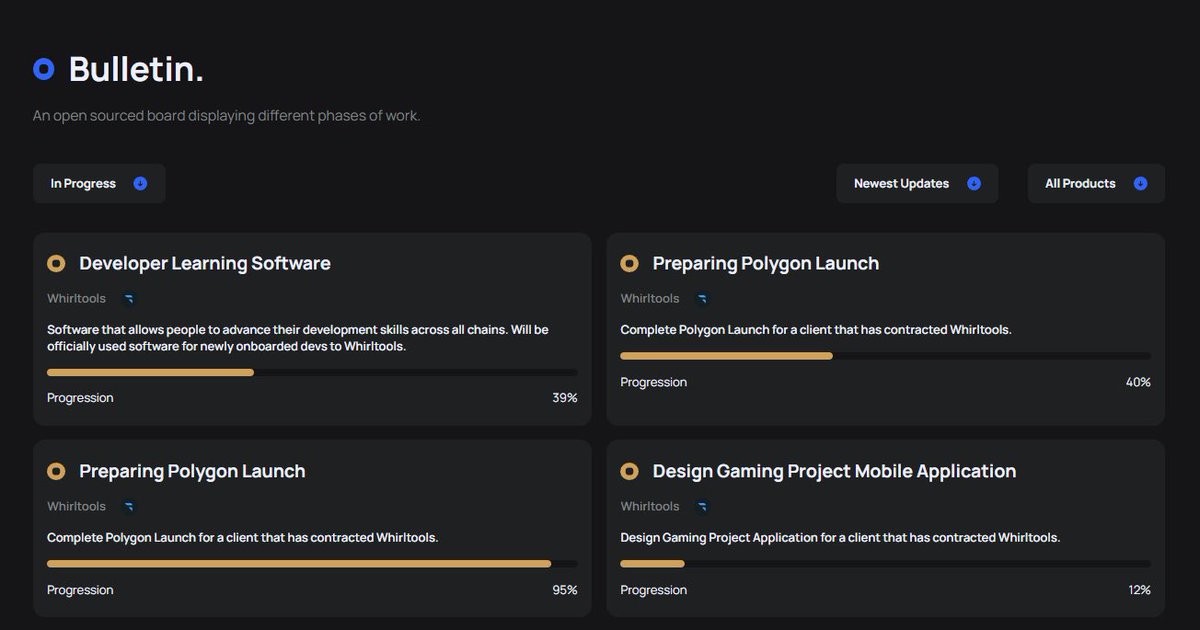Image resolution: width=1200 pixels, height=630 pixels.
Task: Open the Newest Updates dropdown arrow
Action: tap(974, 183)
